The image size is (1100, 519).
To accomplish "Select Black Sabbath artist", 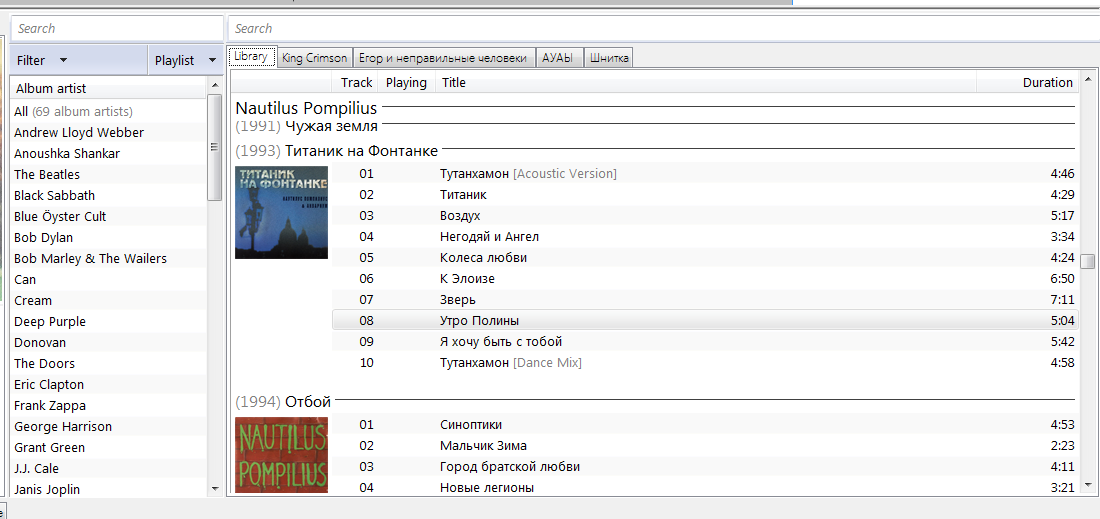I will pyautogui.click(x=109, y=196).
